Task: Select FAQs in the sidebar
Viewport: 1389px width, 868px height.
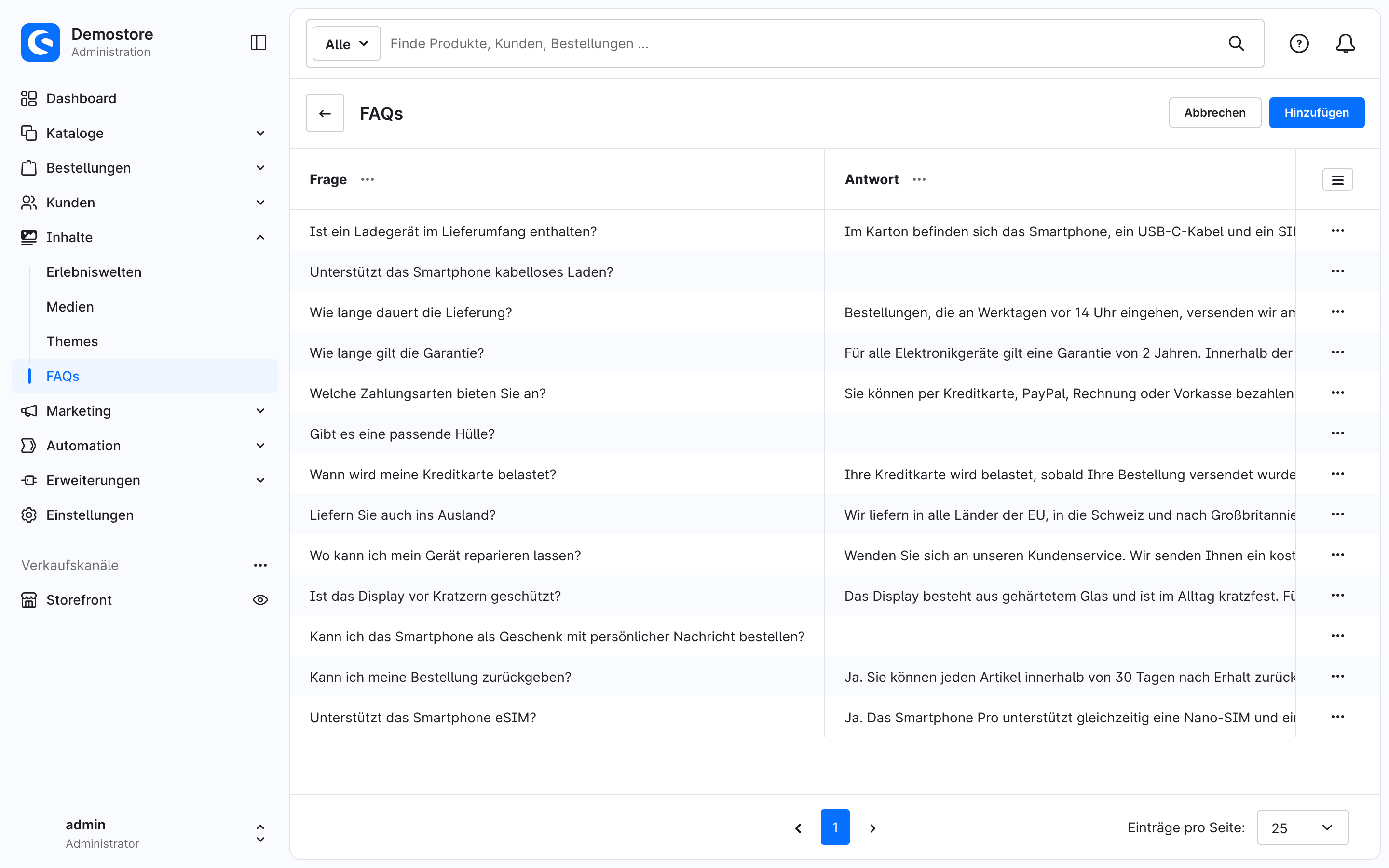Action: point(144,376)
